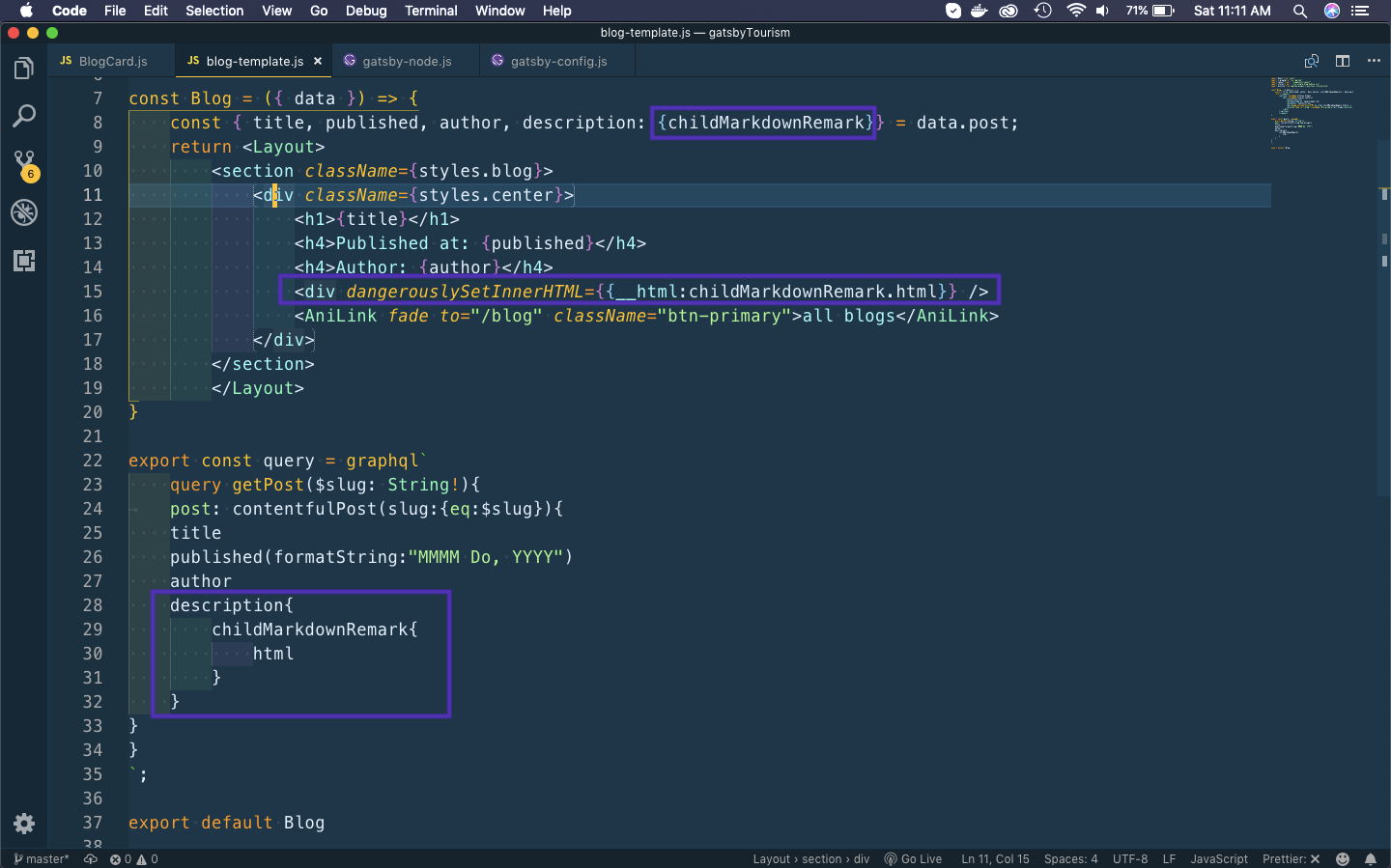The image size is (1391, 868).
Task: Close the blog-template.js tab
Action: [318, 61]
